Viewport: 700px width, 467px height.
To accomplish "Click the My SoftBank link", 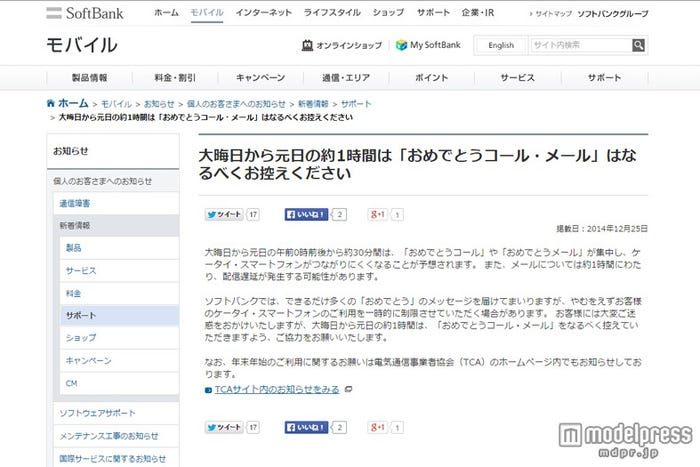I will 435,45.
